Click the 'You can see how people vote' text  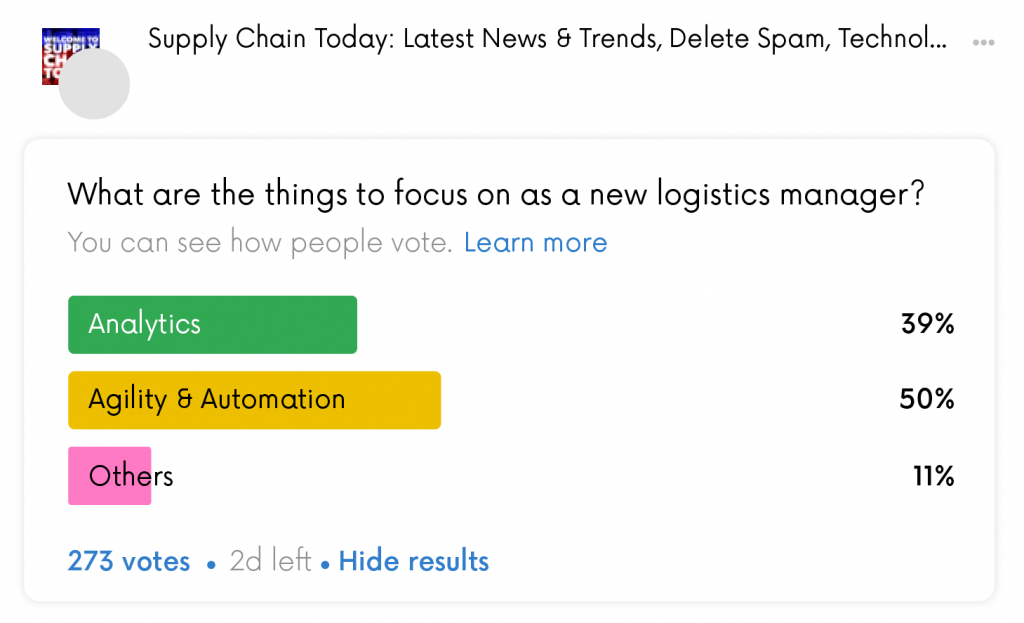[x=260, y=243]
